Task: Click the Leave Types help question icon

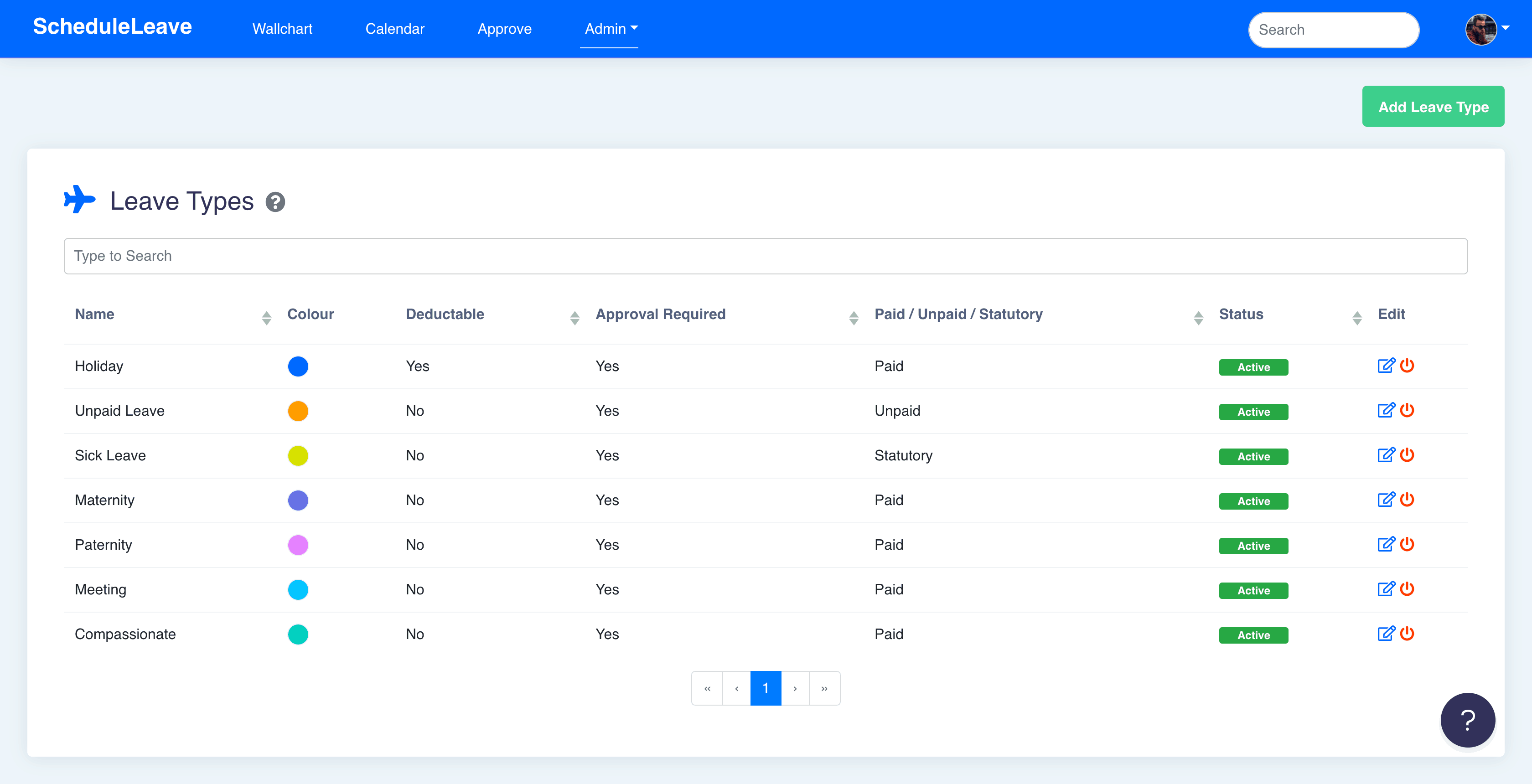Action: coord(275,202)
